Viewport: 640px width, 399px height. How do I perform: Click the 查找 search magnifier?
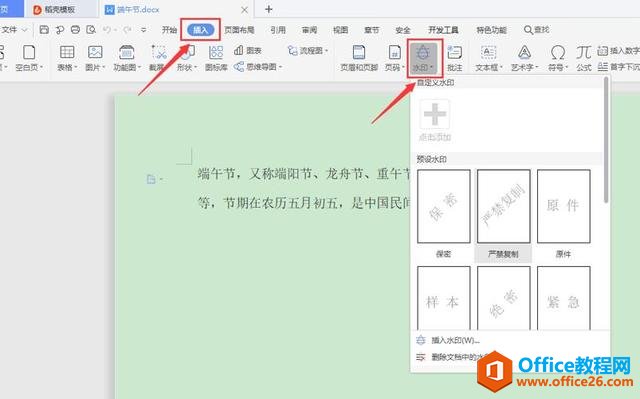pos(536,30)
